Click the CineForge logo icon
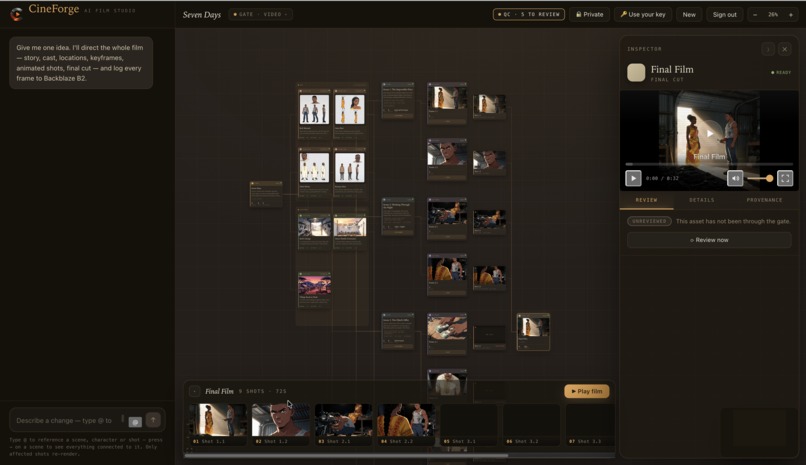This screenshot has height=465, width=806. [x=16, y=14]
